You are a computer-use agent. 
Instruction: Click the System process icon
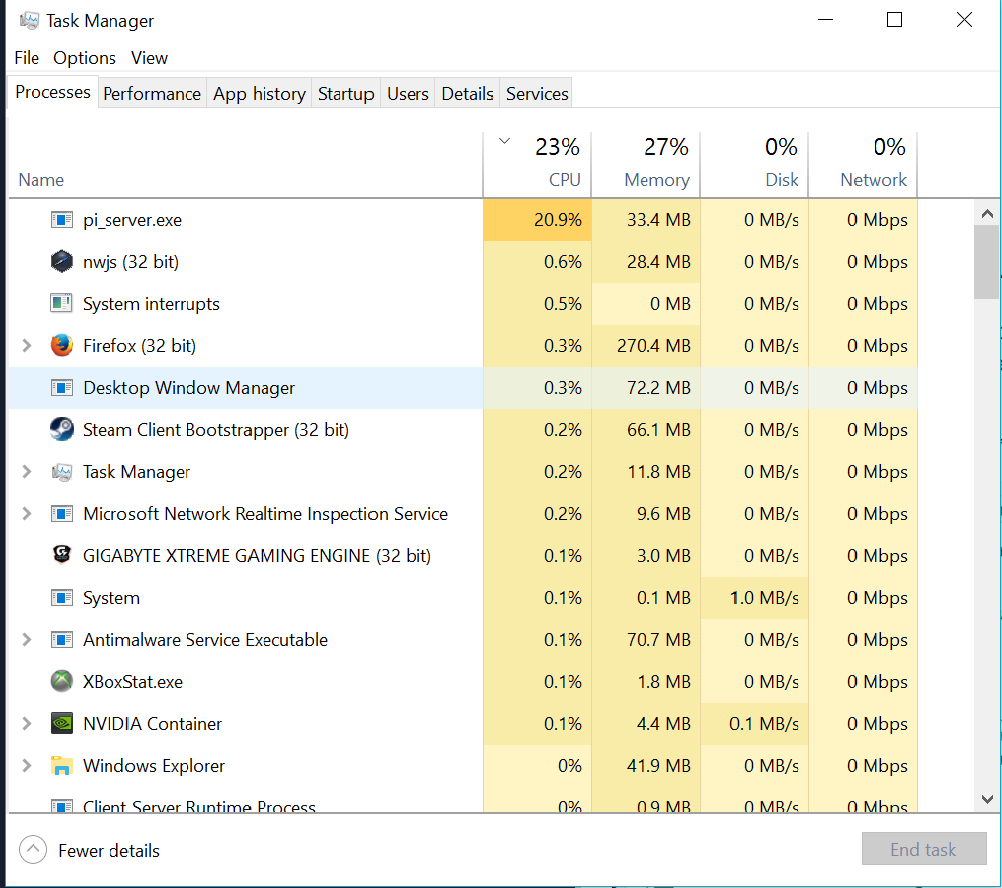point(61,597)
